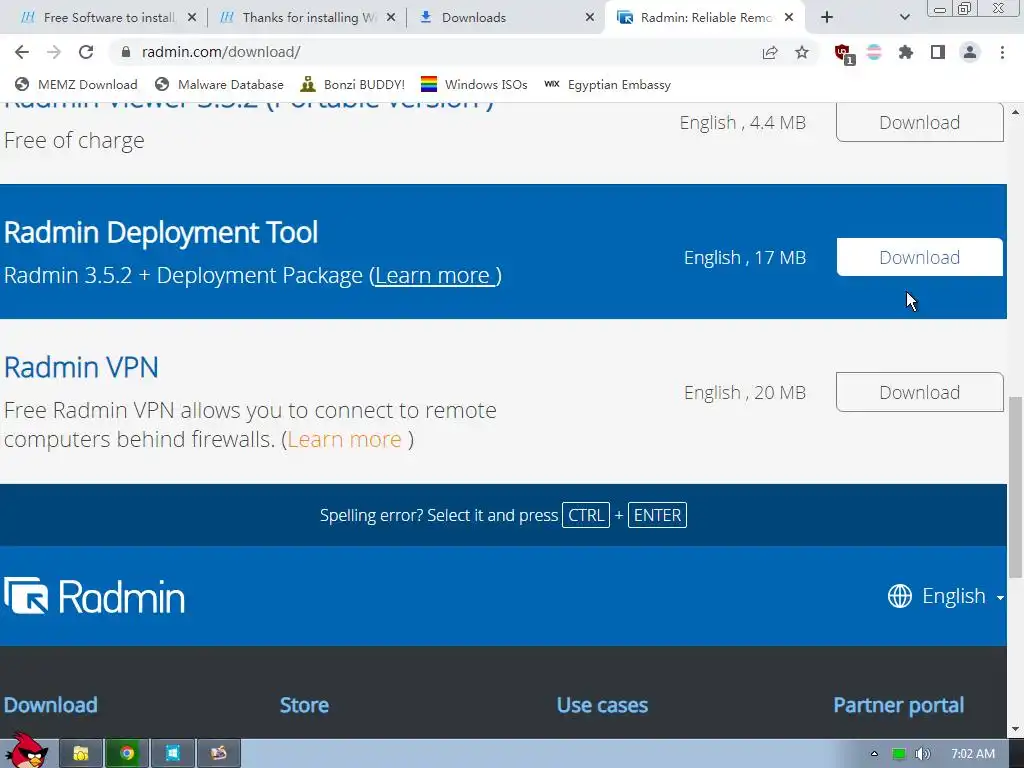Open the Malware Database bookmark
Viewport: 1024px width, 768px height.
[219, 84]
